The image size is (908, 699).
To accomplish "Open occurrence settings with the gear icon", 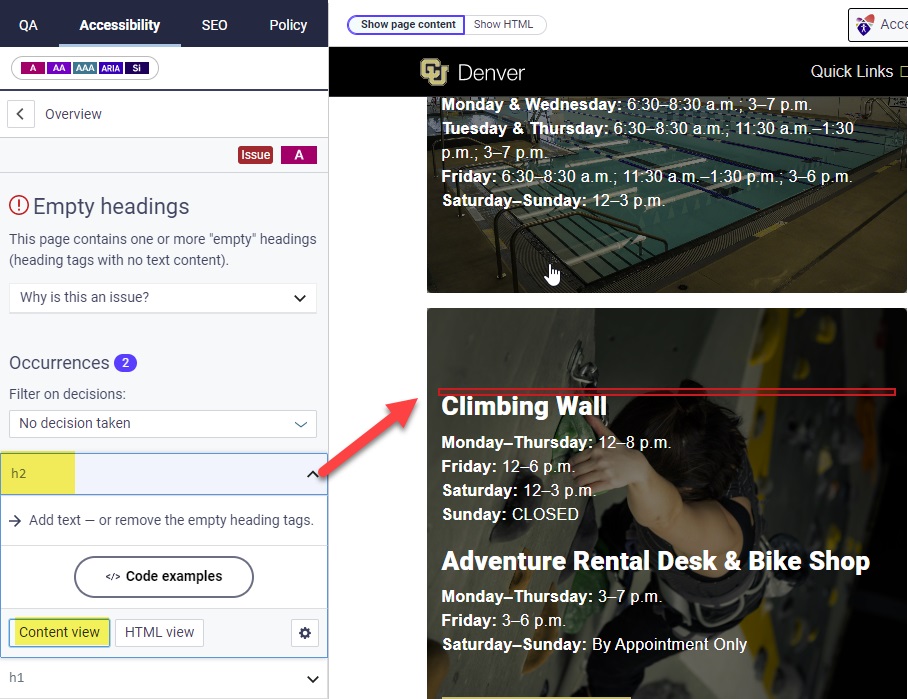I will (x=305, y=632).
